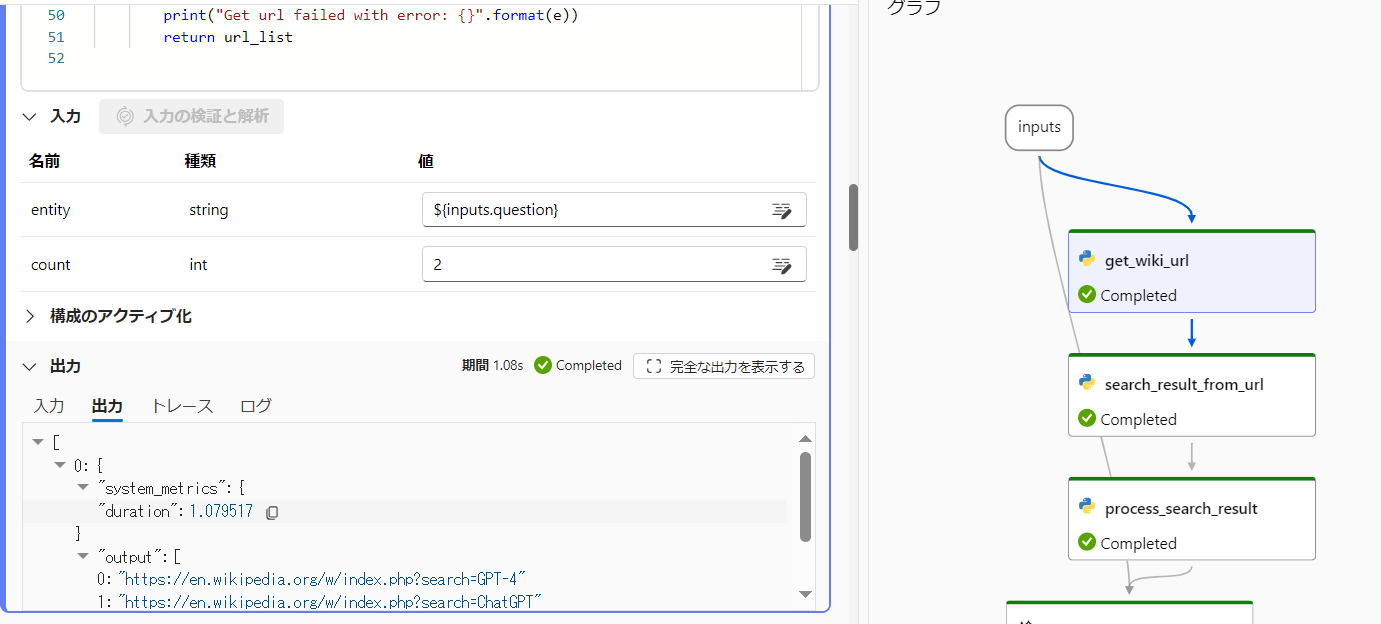Expand the 構成のアクティブ化 section

pos(30,316)
